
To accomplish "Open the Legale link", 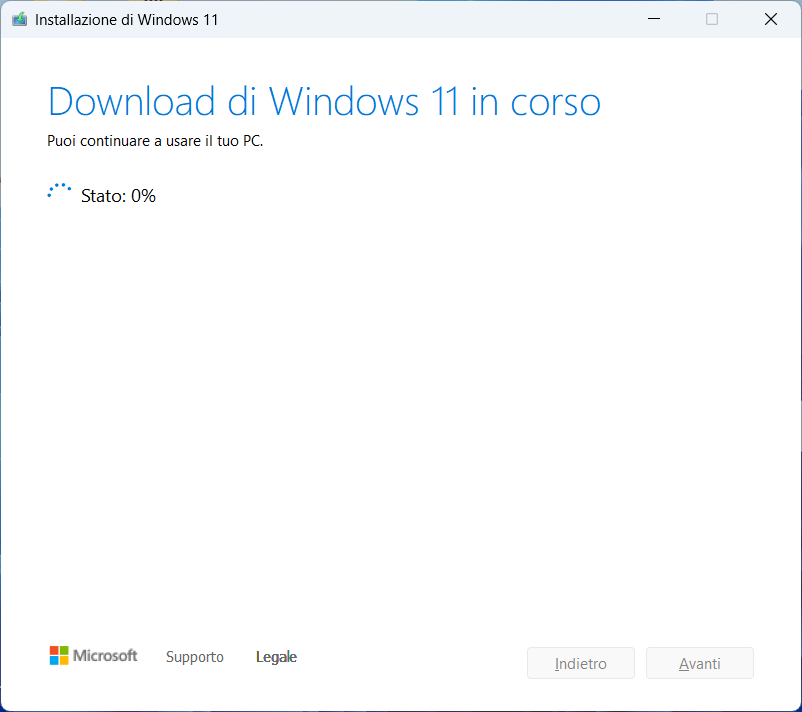I will pos(276,657).
